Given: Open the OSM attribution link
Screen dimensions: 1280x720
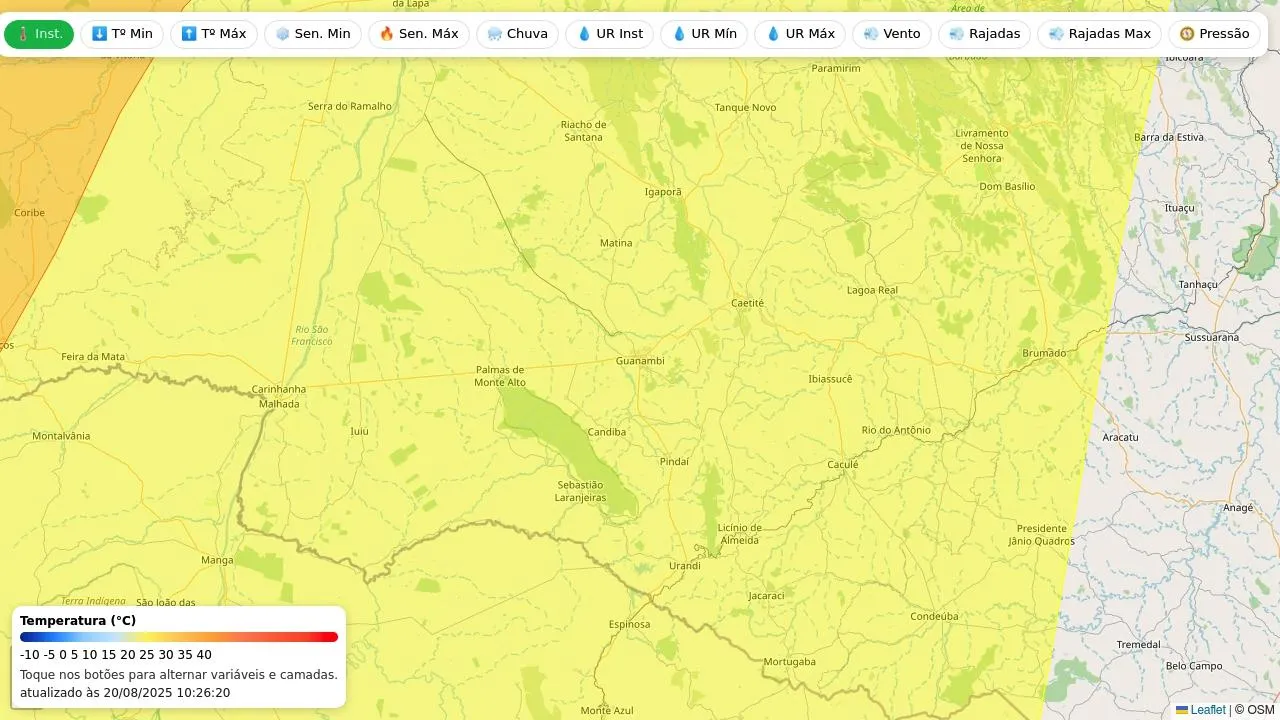Looking at the screenshot, I should tap(1260, 710).
